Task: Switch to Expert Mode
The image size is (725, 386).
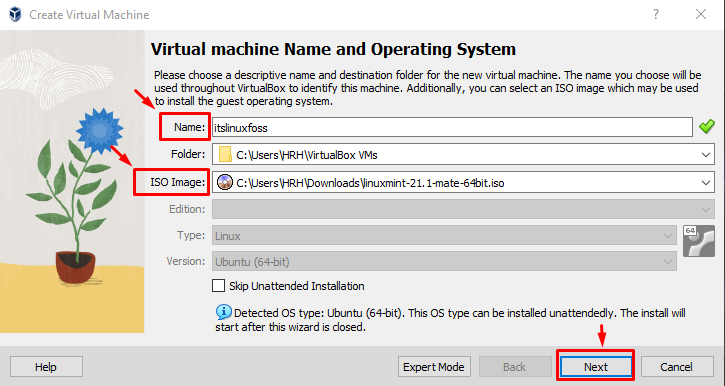Action: [x=434, y=367]
